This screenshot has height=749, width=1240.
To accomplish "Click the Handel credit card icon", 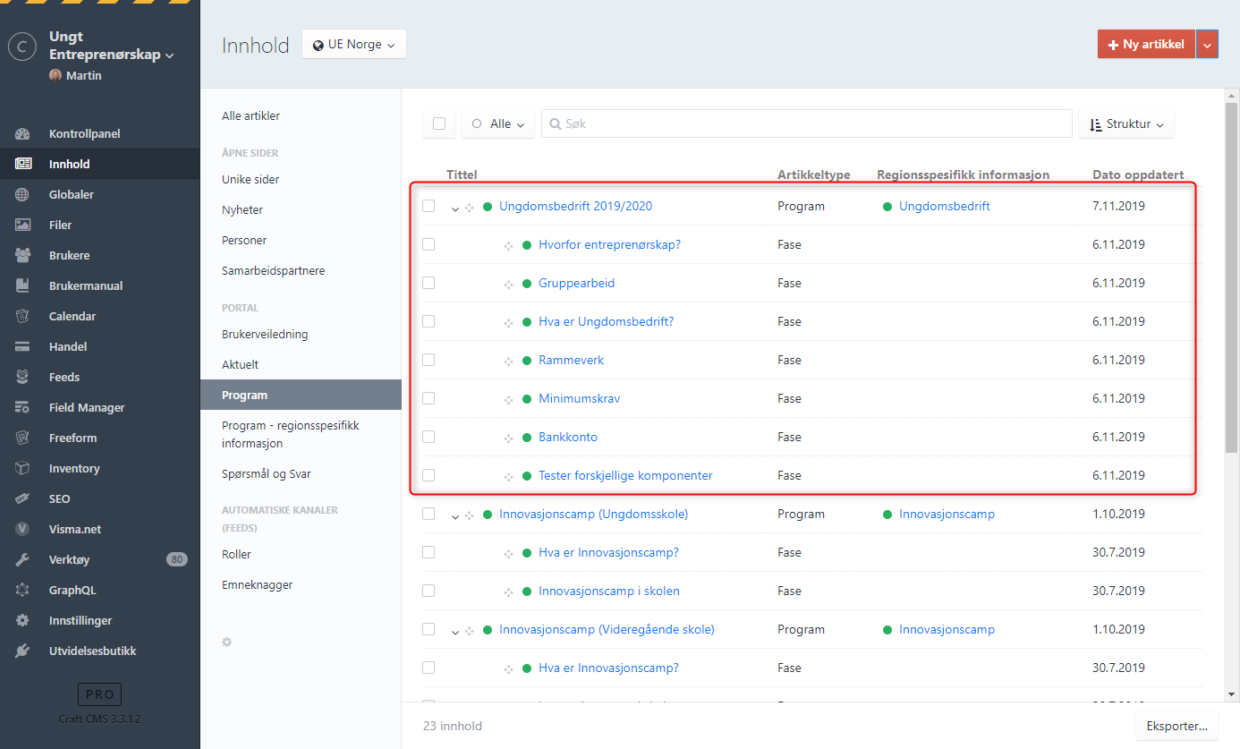I will click(x=22, y=347).
